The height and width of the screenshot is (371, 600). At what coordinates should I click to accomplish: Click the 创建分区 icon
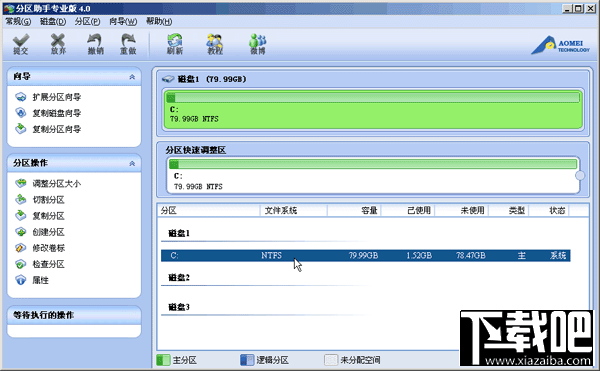21,232
